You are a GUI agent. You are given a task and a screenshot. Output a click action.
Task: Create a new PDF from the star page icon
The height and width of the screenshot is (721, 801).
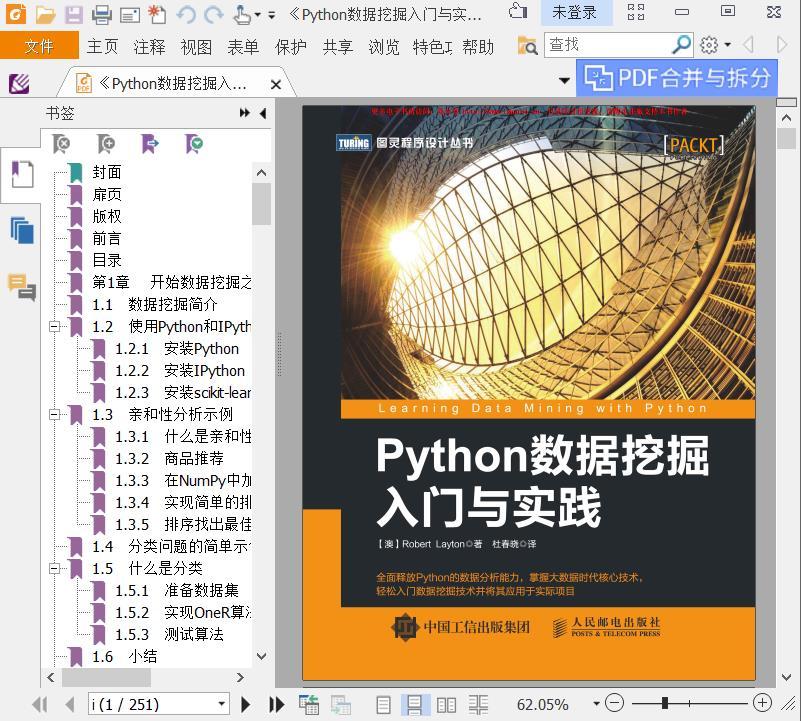point(157,15)
